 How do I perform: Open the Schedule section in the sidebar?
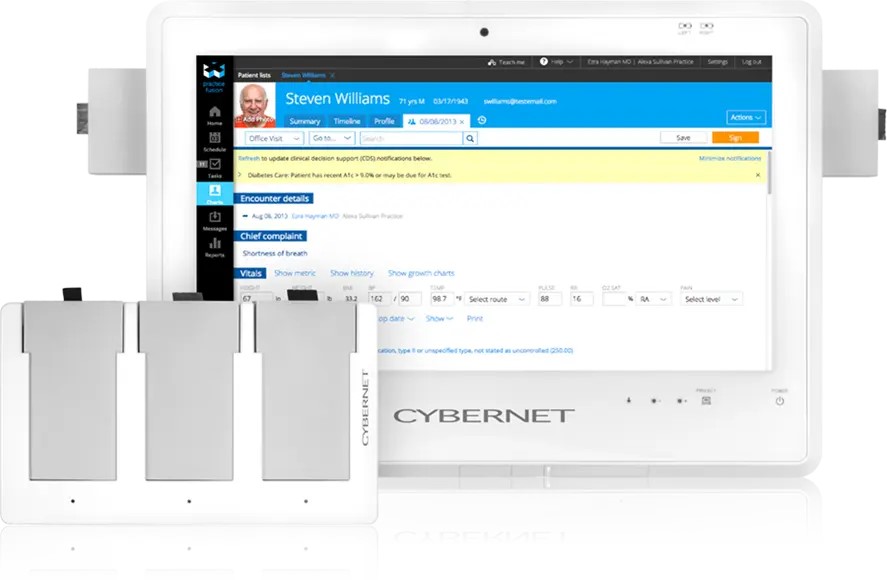pos(214,141)
